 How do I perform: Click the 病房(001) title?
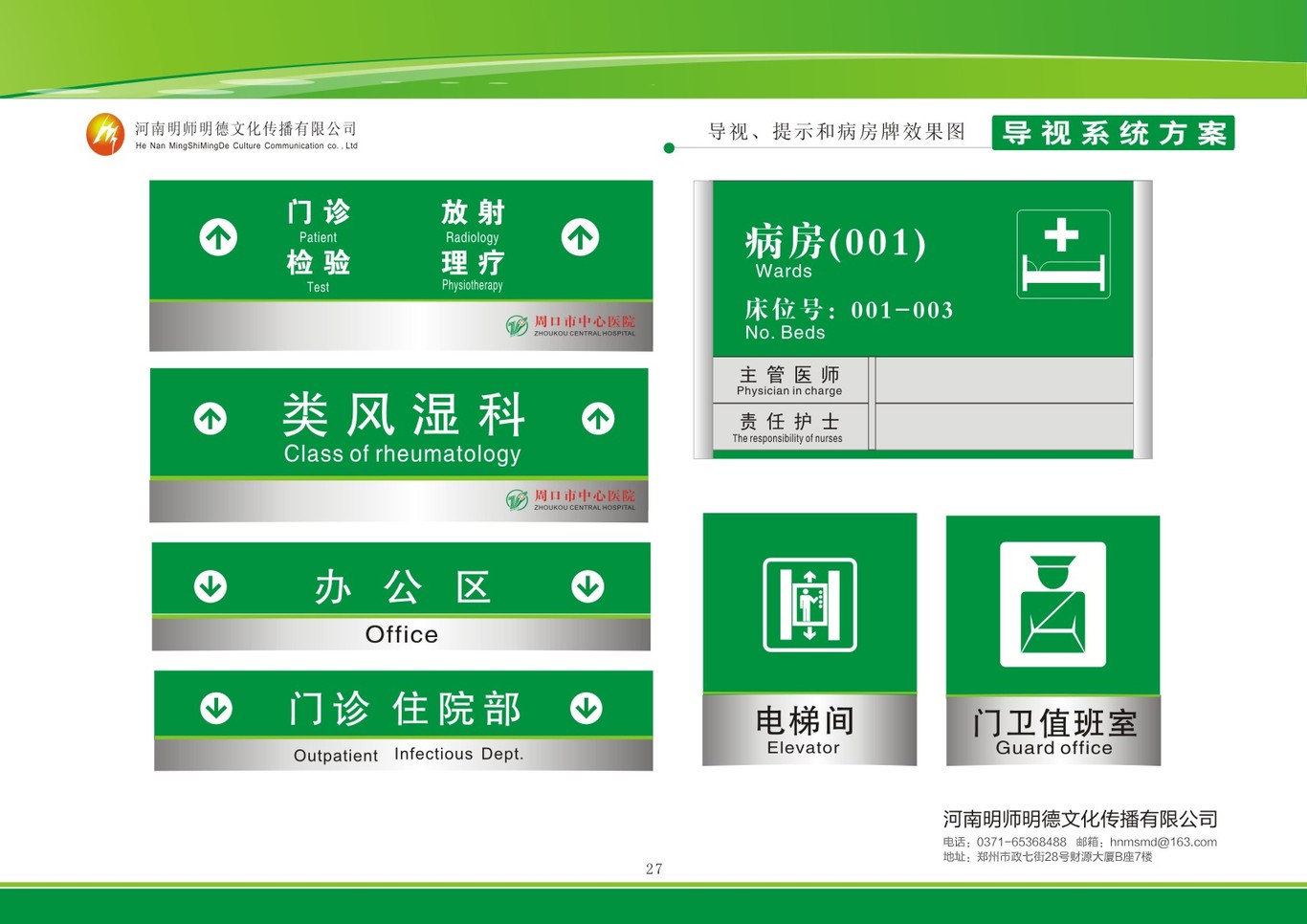835,241
